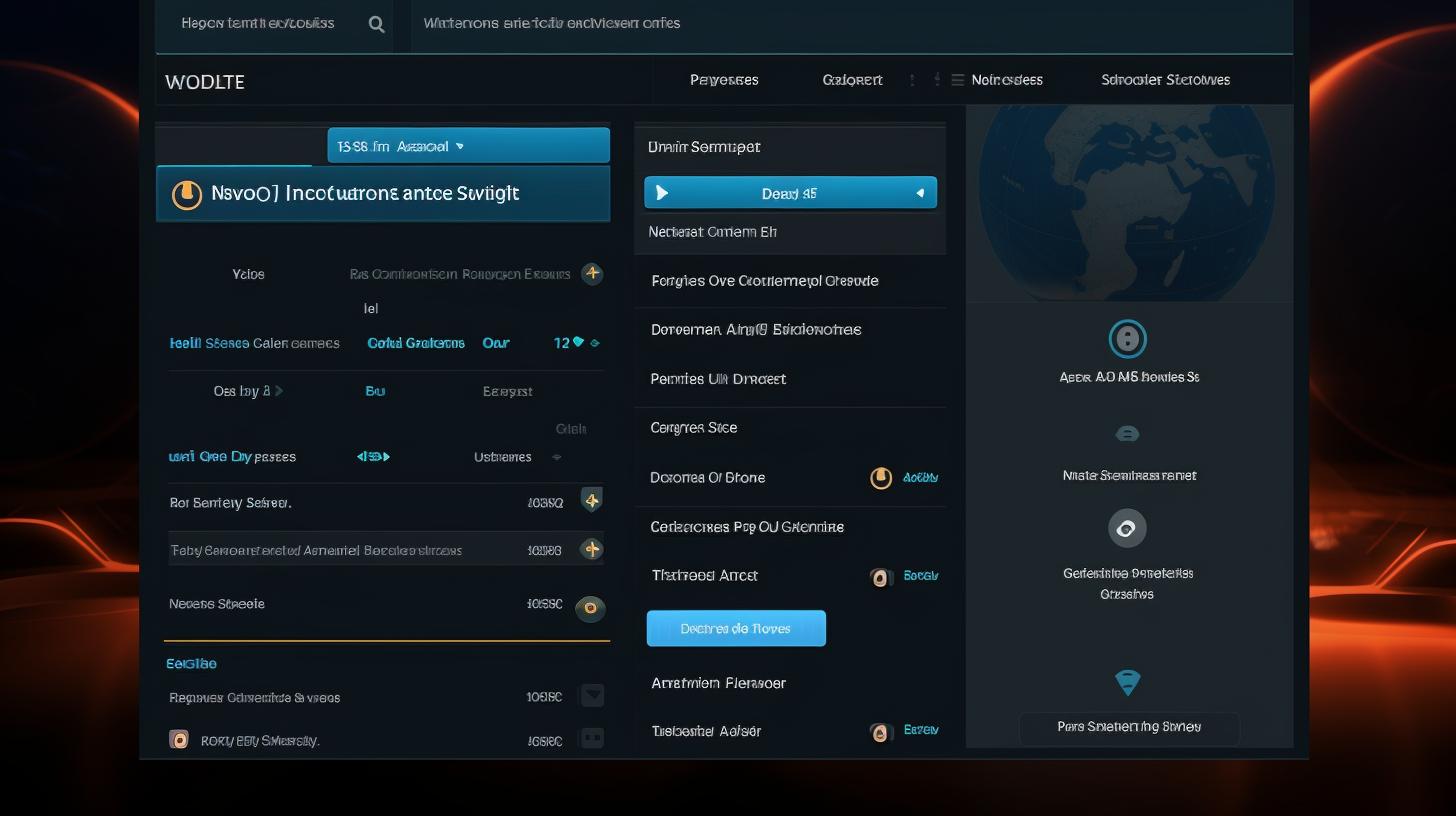Click the plus icon in the Valoe row
The width and height of the screenshot is (1456, 816).
point(592,273)
